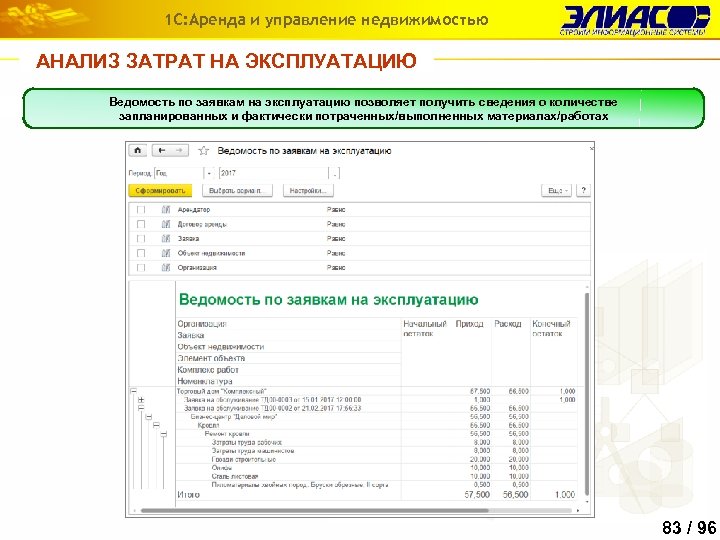Select the Бизнес-центр "Деловой мир" row

coord(377,417)
